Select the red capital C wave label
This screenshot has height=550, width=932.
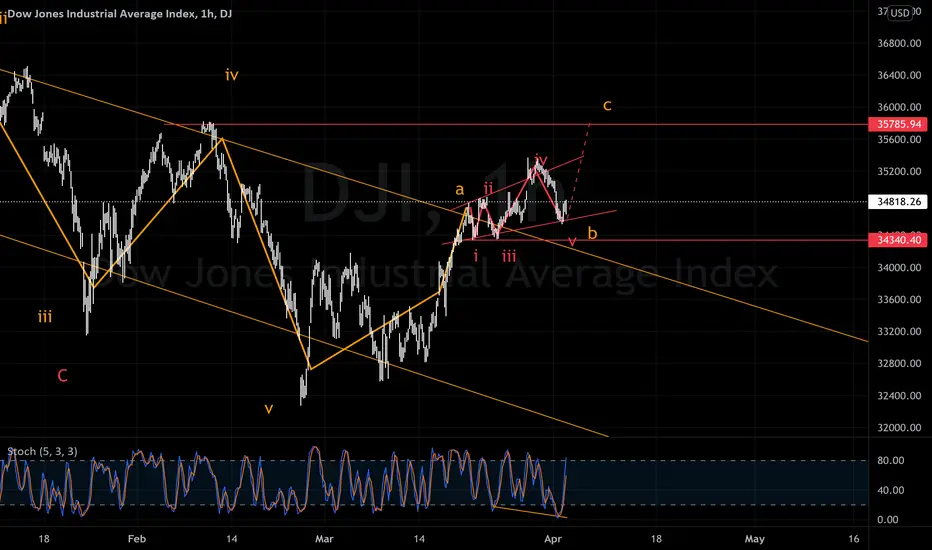(x=62, y=376)
